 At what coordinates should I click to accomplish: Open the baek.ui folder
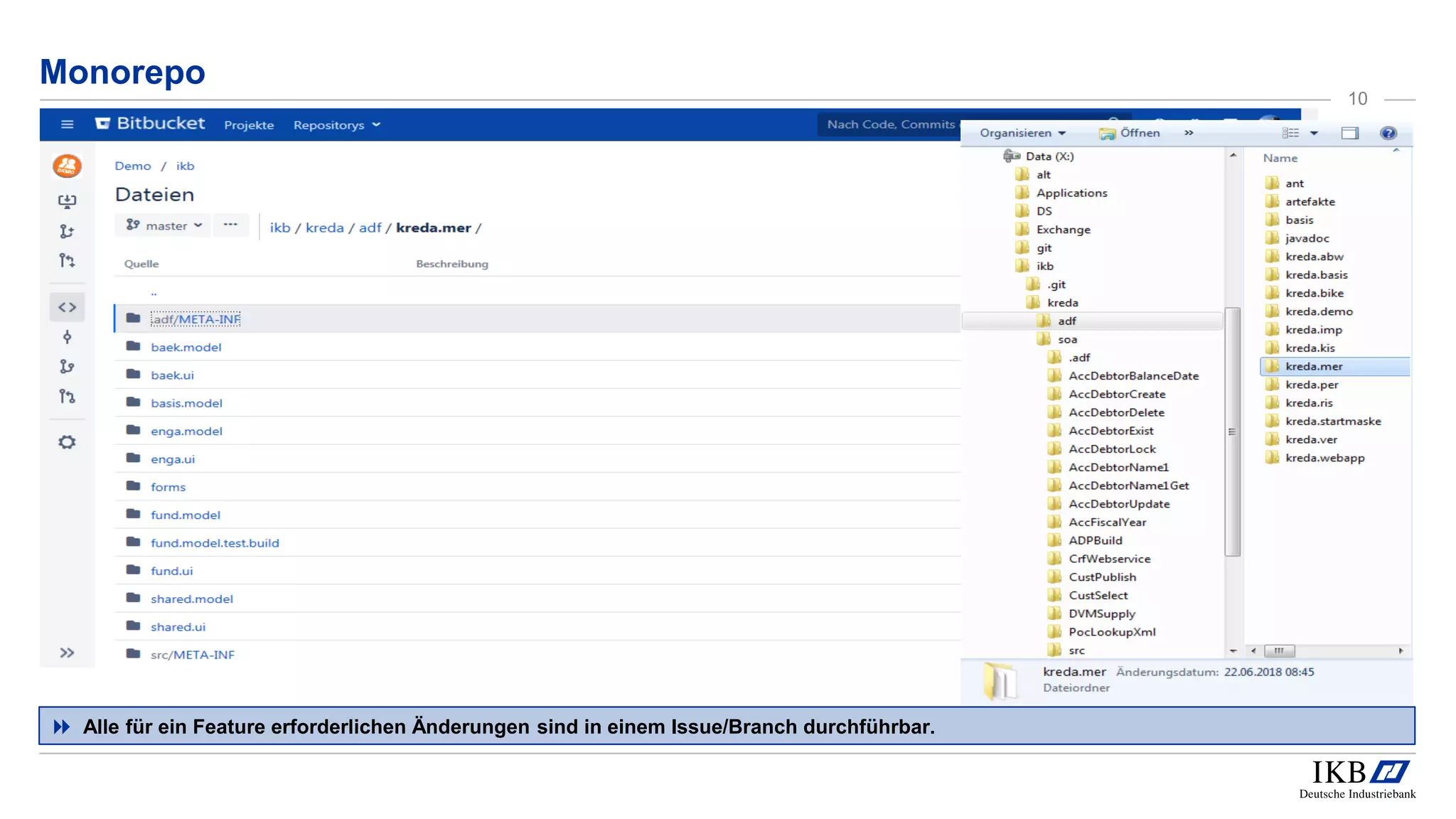(x=172, y=375)
